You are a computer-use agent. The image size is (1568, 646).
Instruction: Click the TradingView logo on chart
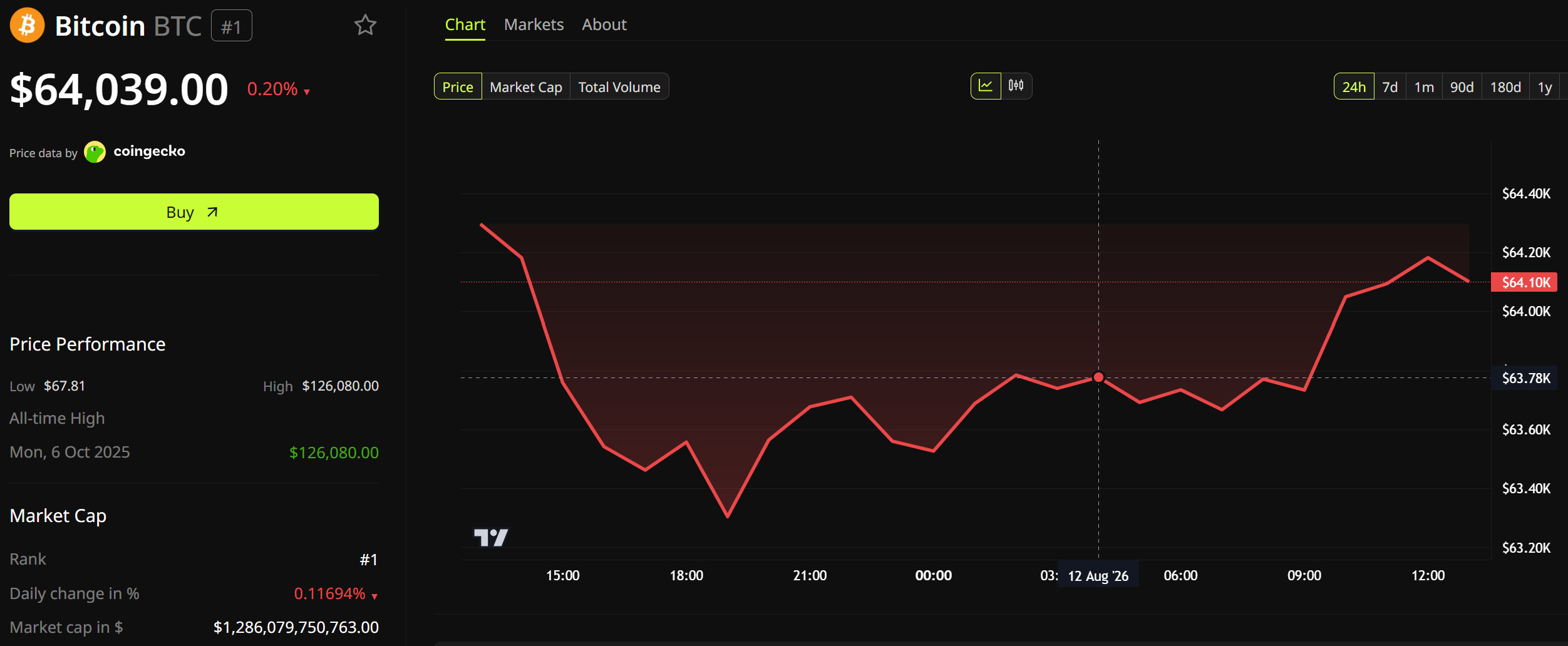(491, 537)
